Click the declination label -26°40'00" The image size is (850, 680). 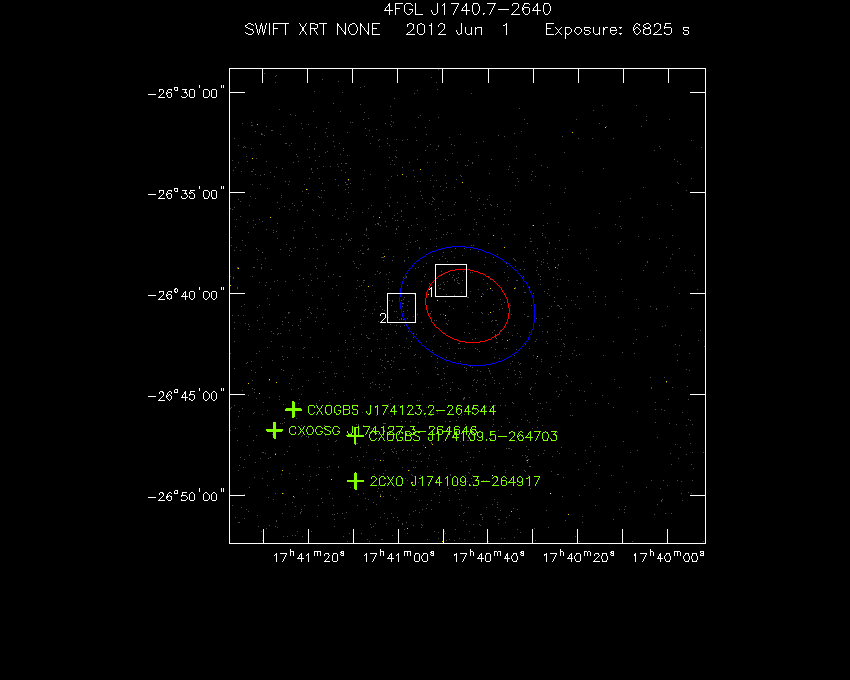coord(186,294)
